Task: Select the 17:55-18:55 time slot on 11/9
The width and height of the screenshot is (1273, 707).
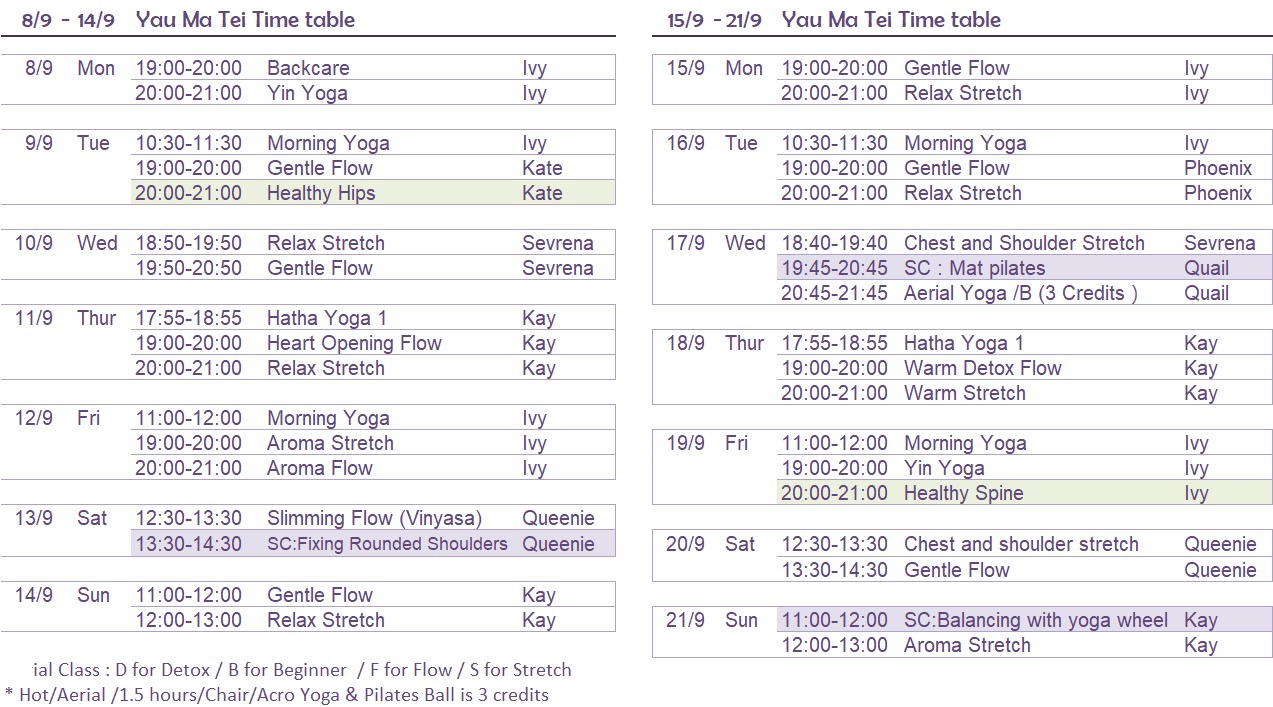Action: pos(189,318)
